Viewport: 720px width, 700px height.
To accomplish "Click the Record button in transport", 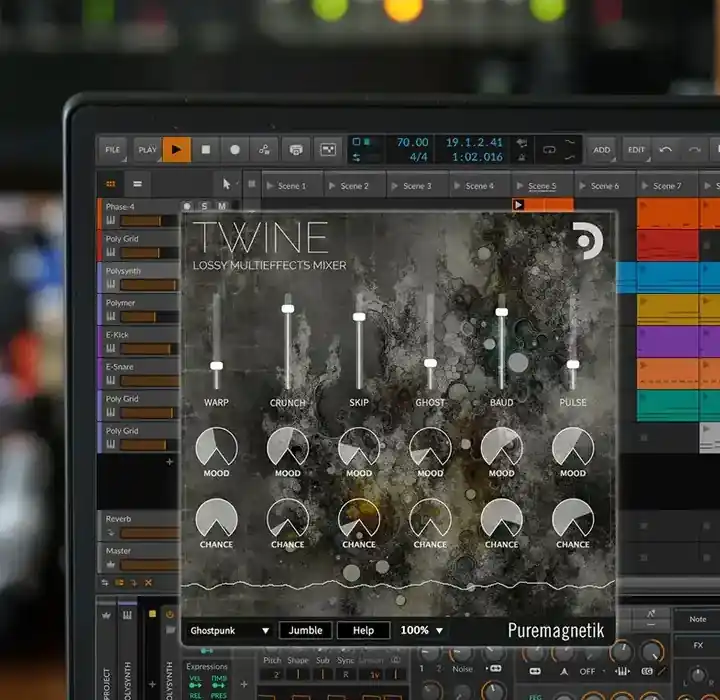I will [x=235, y=149].
